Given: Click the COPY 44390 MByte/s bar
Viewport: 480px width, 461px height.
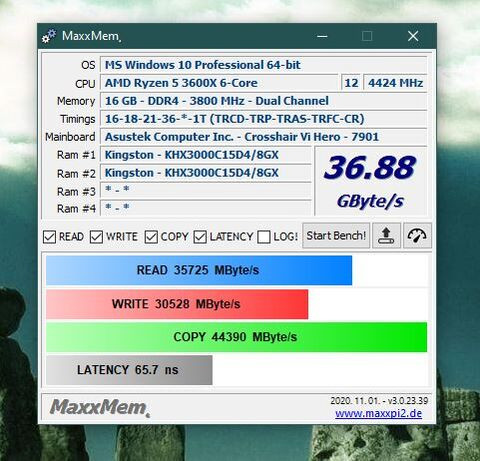Looking at the screenshot, I should pos(236,337).
